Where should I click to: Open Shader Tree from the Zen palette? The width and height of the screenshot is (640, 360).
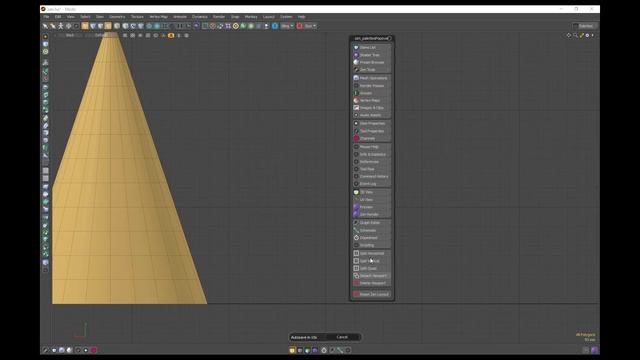coord(371,55)
